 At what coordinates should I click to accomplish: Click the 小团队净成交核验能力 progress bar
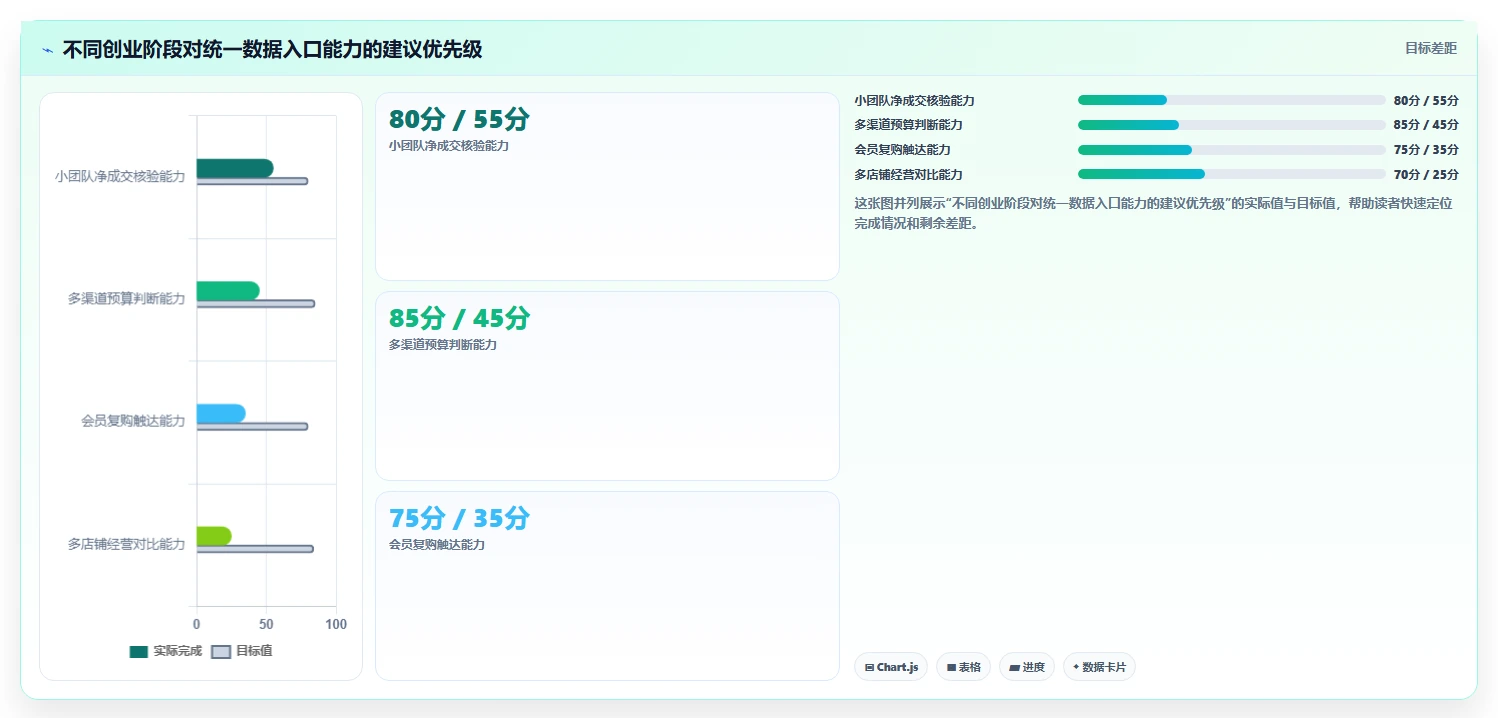[x=1232, y=100]
